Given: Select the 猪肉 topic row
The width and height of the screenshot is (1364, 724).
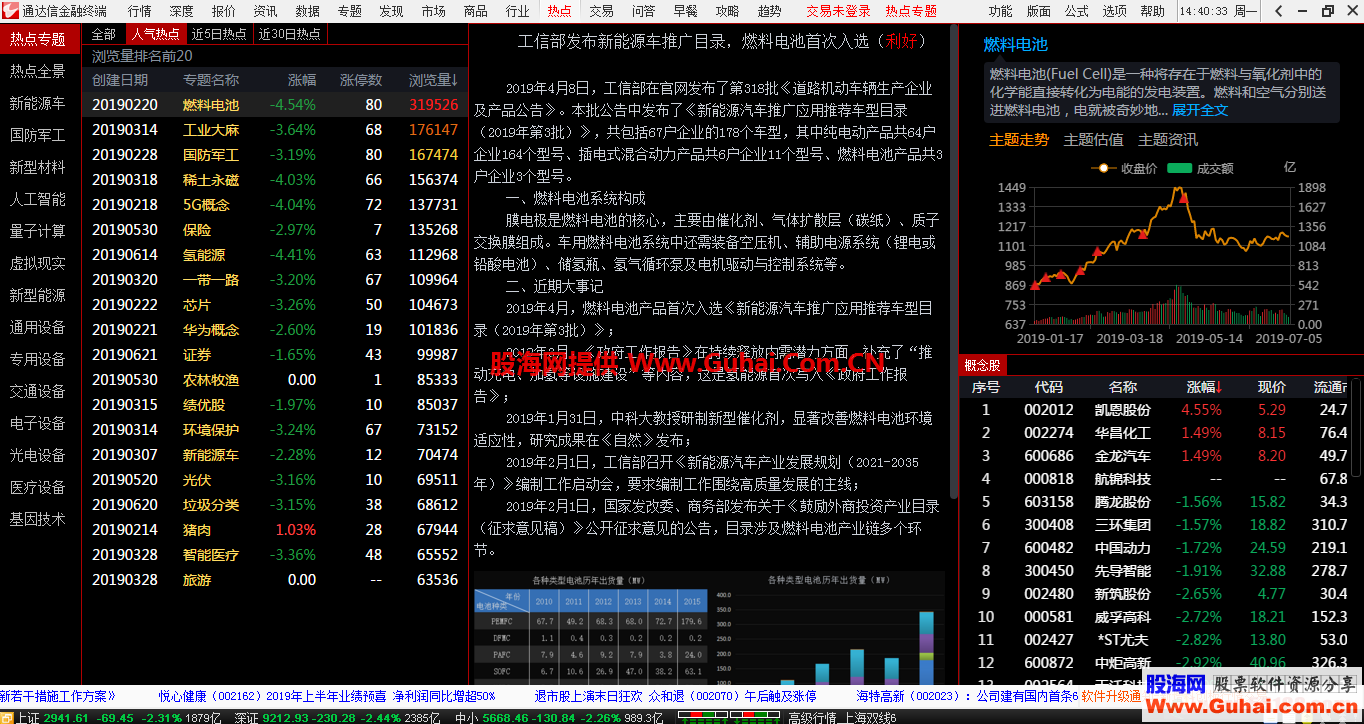Looking at the screenshot, I should (x=275, y=530).
